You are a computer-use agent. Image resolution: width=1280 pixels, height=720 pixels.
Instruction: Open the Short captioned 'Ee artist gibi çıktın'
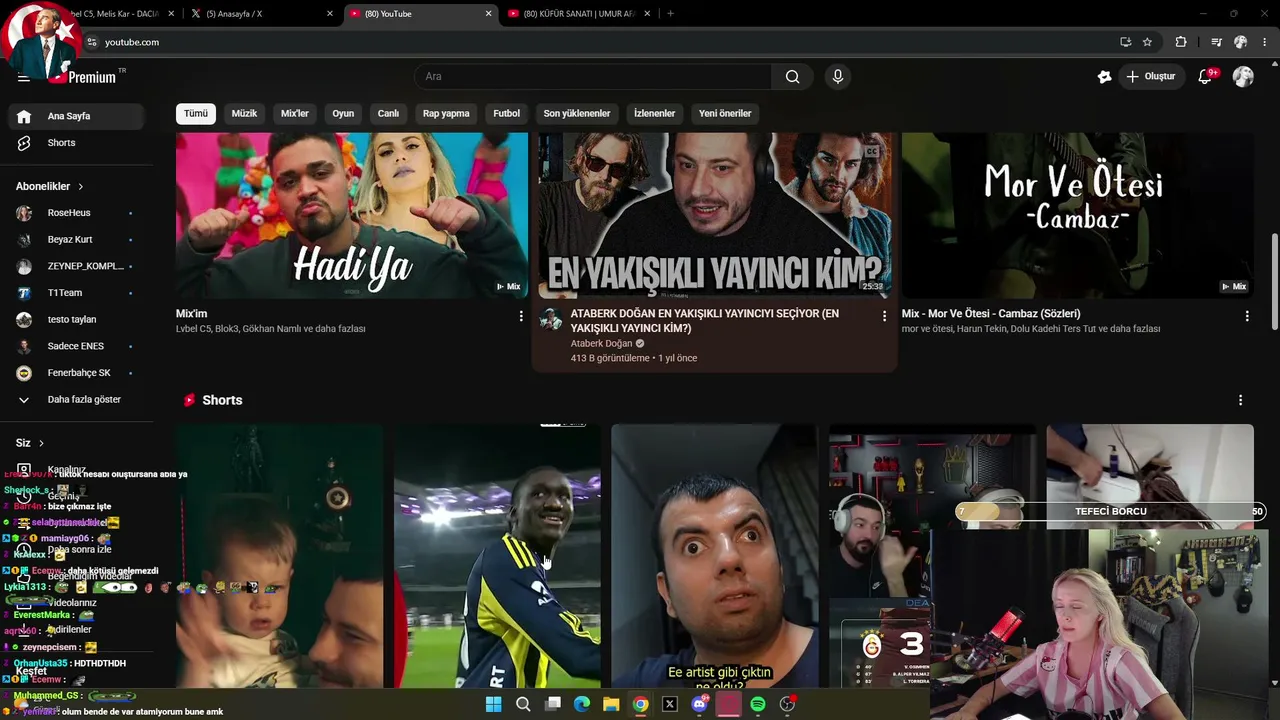point(715,556)
